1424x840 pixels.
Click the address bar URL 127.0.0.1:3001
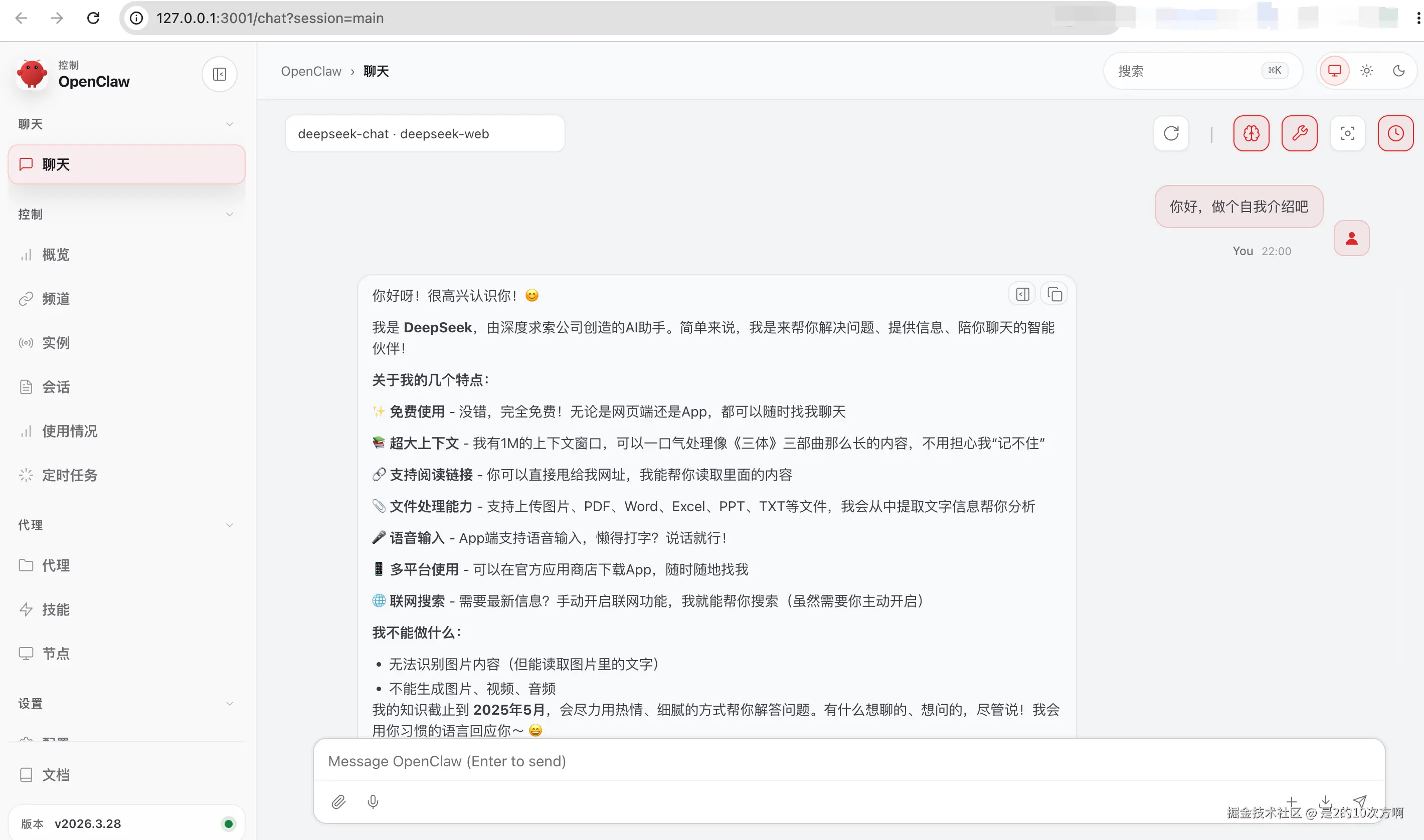[270, 18]
